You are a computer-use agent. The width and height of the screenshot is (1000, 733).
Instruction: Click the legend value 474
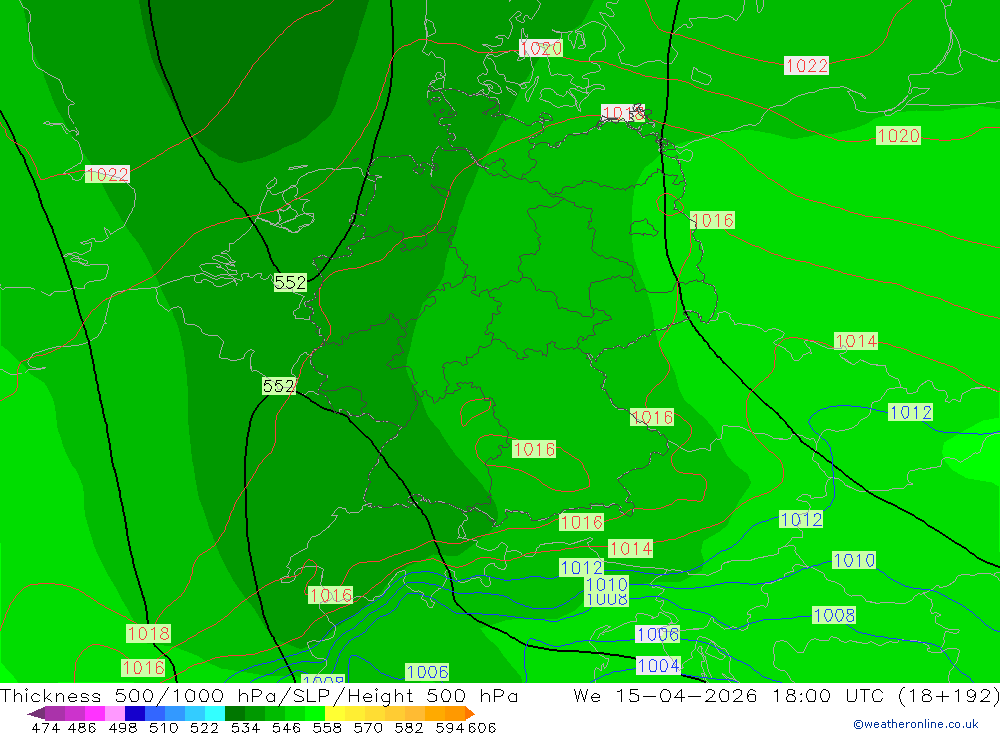click(x=45, y=727)
